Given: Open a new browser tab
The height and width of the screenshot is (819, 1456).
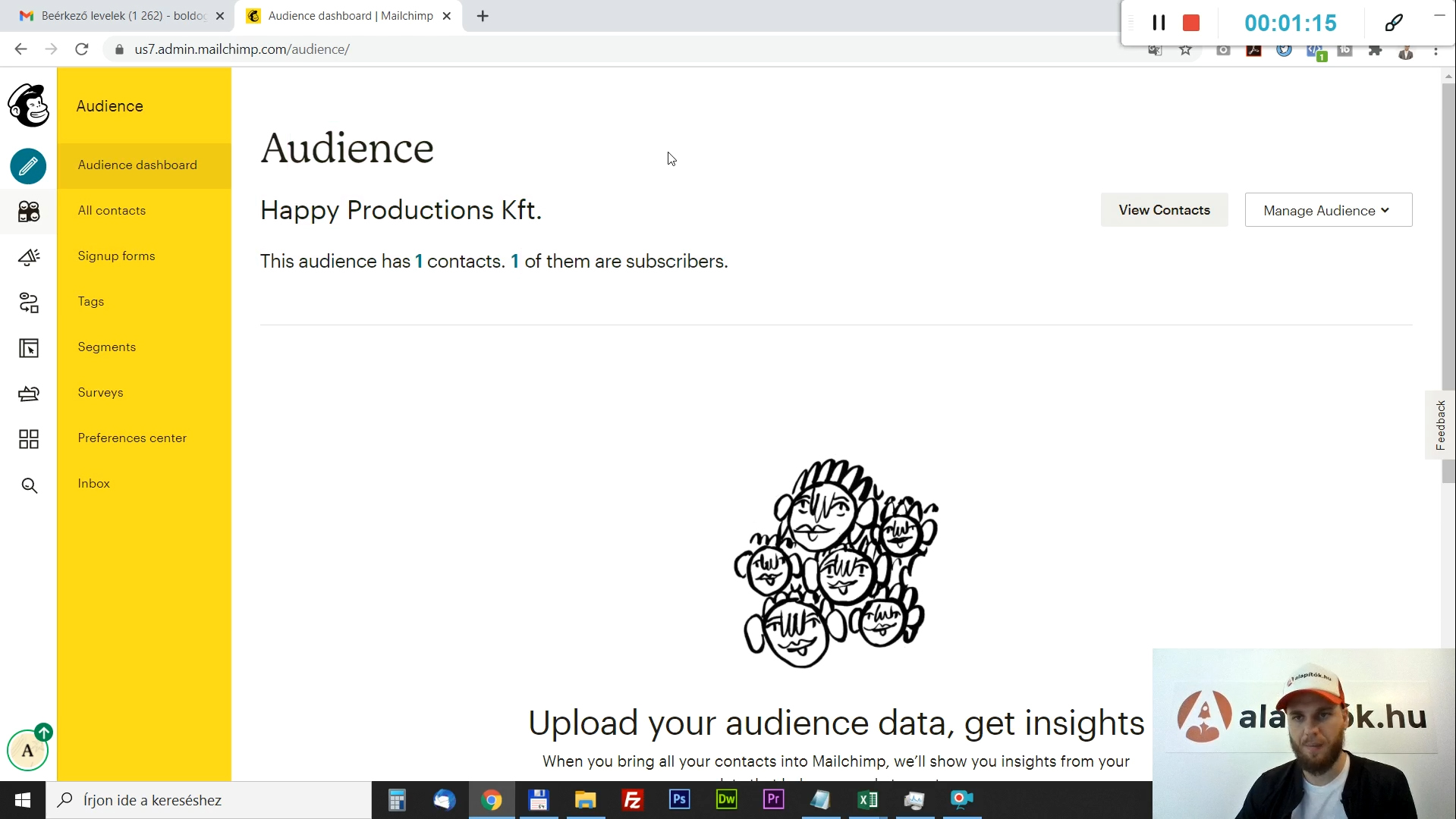Looking at the screenshot, I should 483,16.
